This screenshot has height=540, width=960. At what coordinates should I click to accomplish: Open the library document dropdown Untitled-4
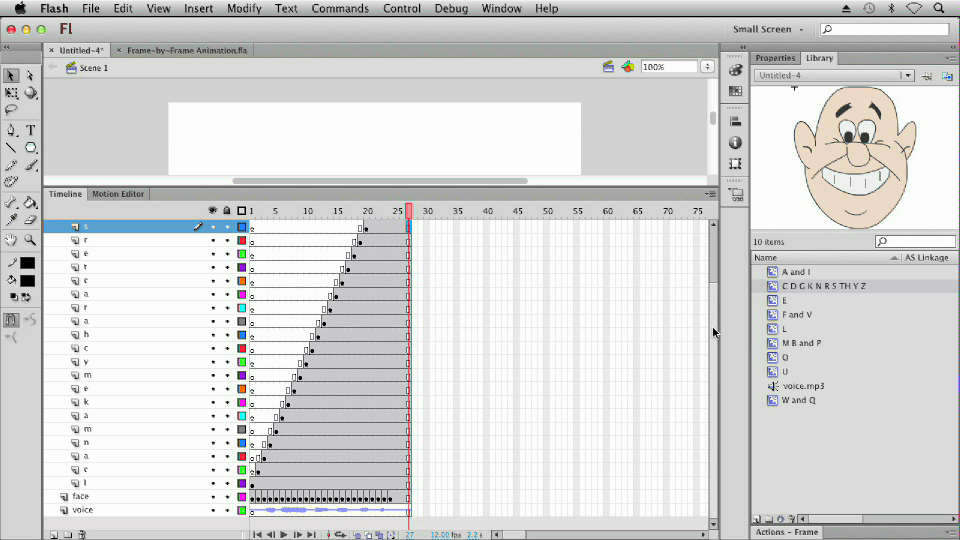(x=834, y=75)
